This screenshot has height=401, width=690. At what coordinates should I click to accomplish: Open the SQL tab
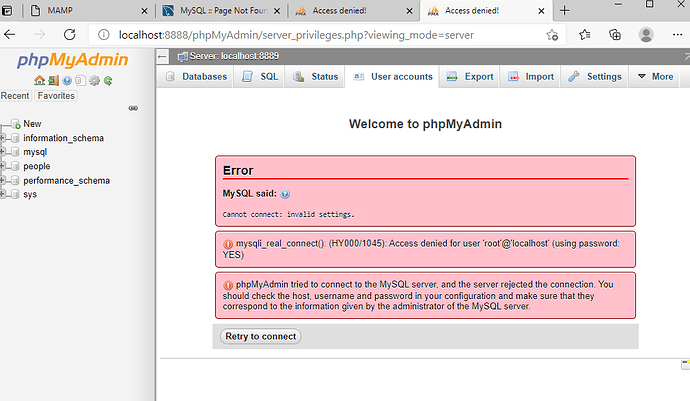(x=260, y=77)
